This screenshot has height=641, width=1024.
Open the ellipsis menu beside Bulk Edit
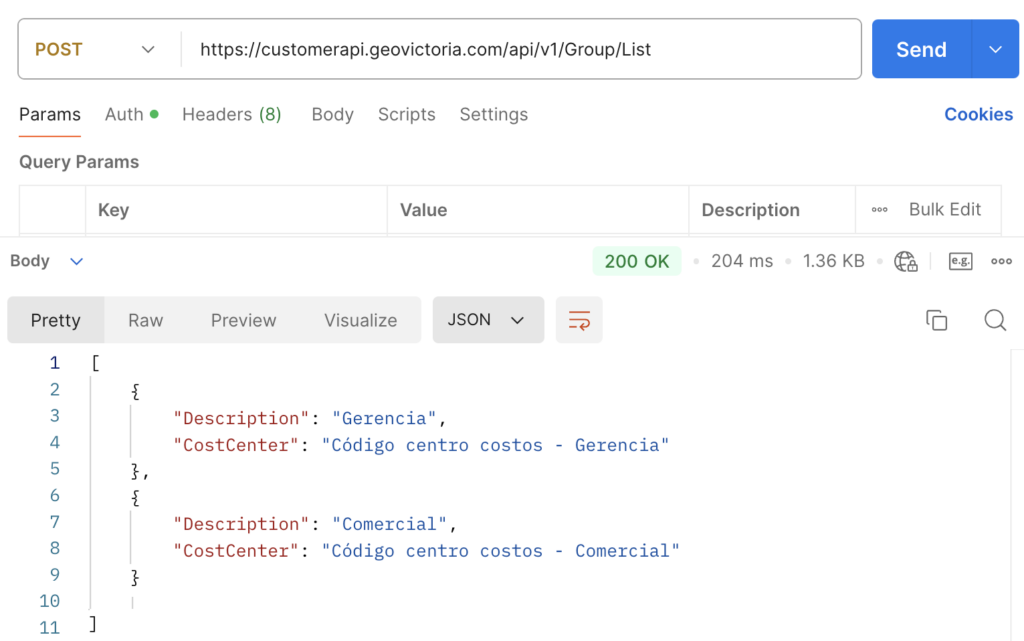[880, 210]
